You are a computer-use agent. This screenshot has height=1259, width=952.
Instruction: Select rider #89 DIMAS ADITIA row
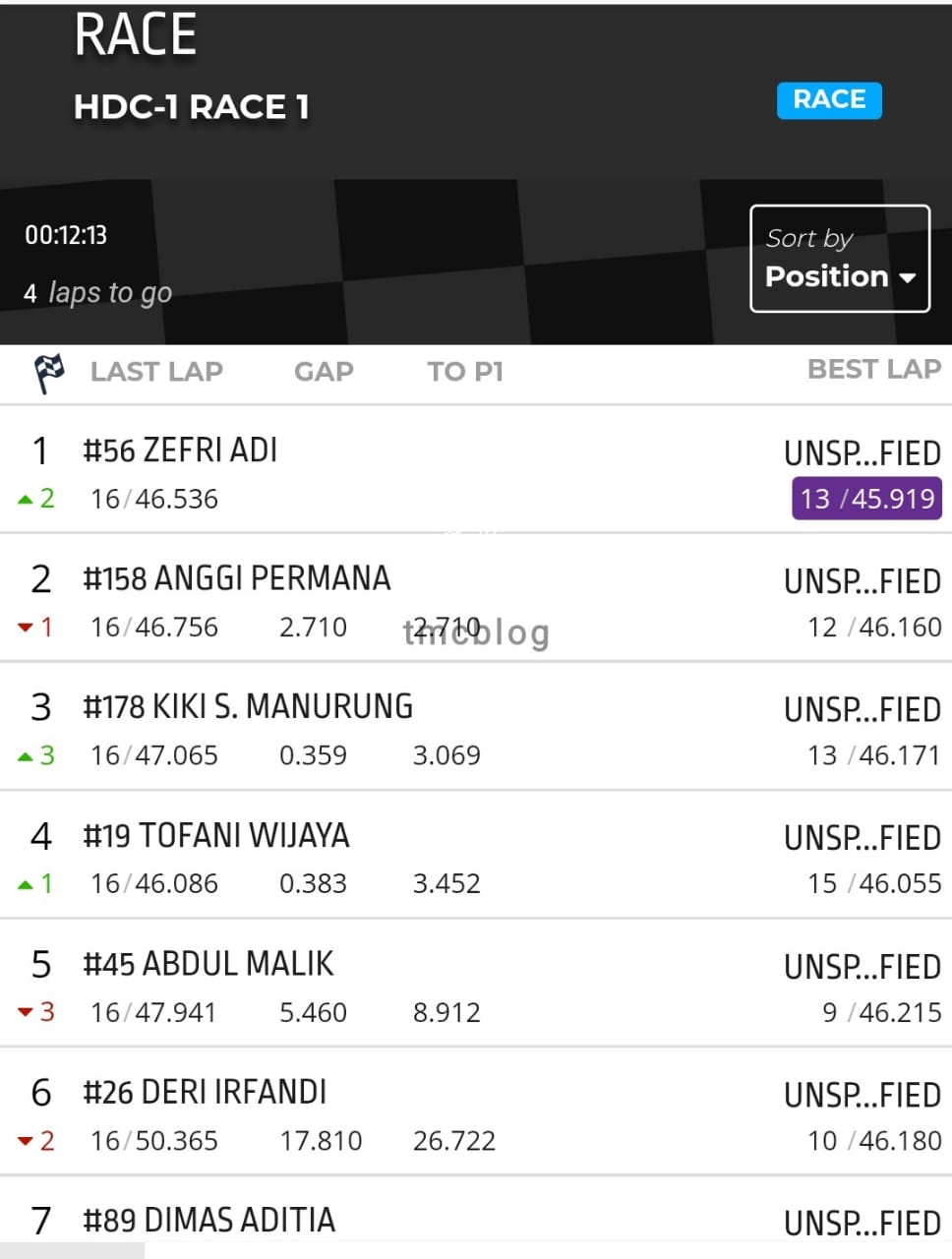pyautogui.click(x=476, y=1218)
